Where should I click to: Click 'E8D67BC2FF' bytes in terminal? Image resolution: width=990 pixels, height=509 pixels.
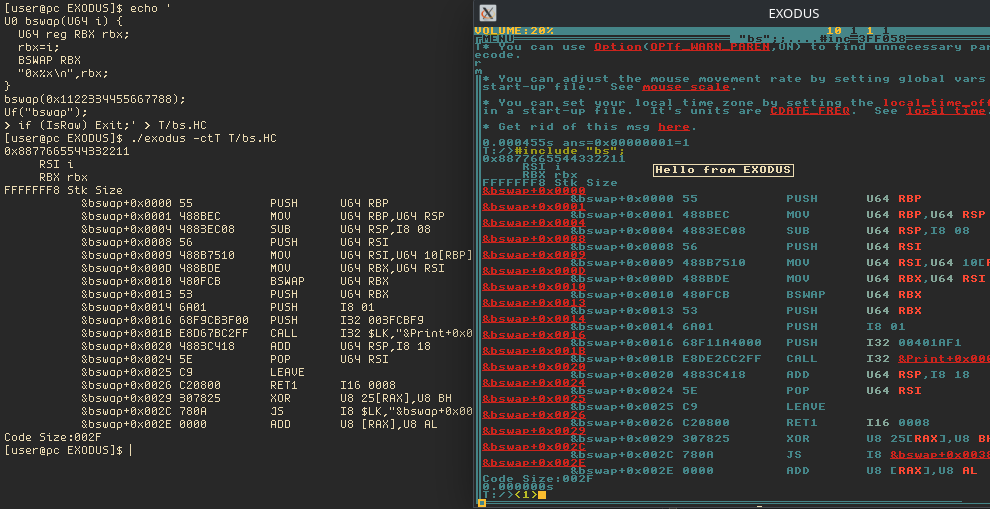[x=214, y=333]
